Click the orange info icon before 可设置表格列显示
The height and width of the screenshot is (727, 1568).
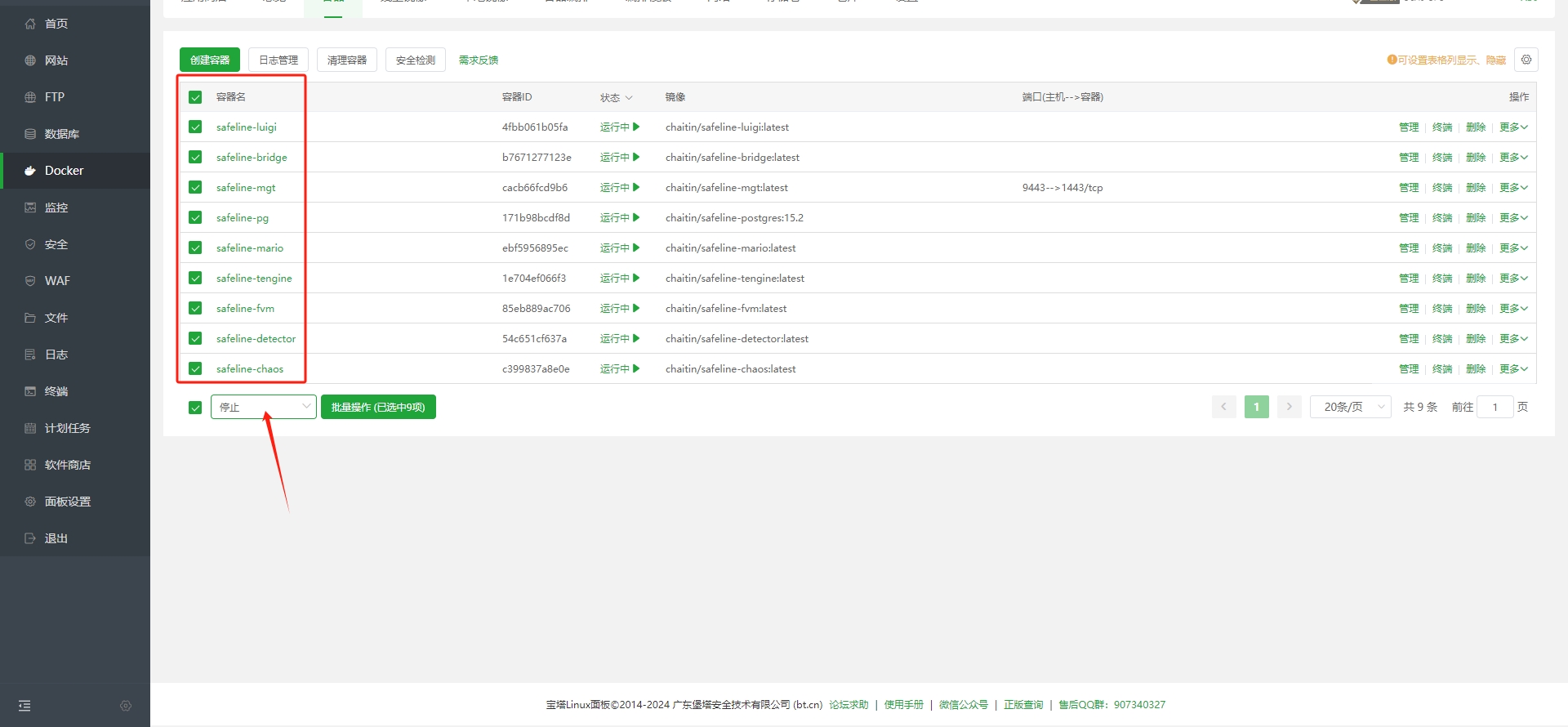(1392, 60)
